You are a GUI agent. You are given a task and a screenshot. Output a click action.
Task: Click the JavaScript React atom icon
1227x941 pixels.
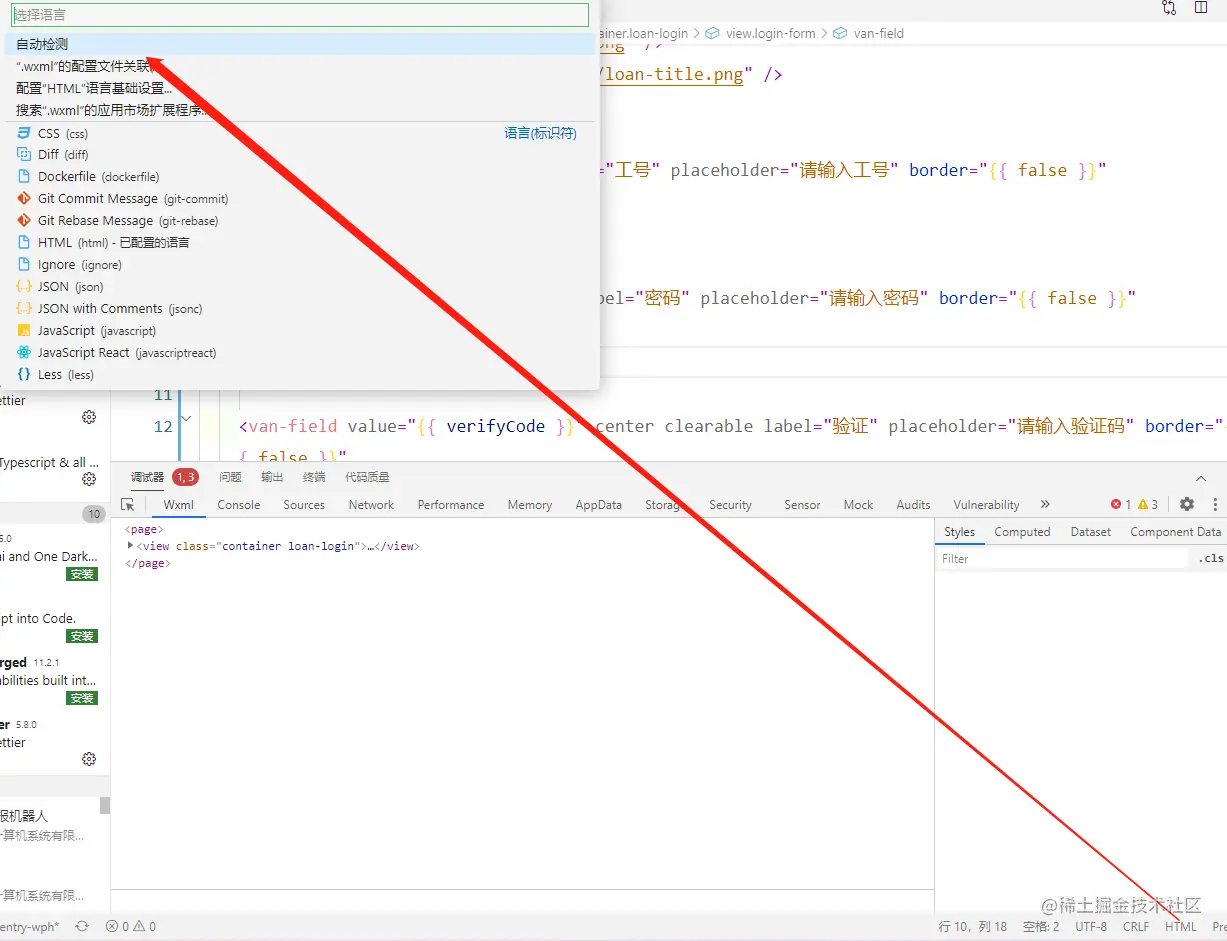coord(24,353)
